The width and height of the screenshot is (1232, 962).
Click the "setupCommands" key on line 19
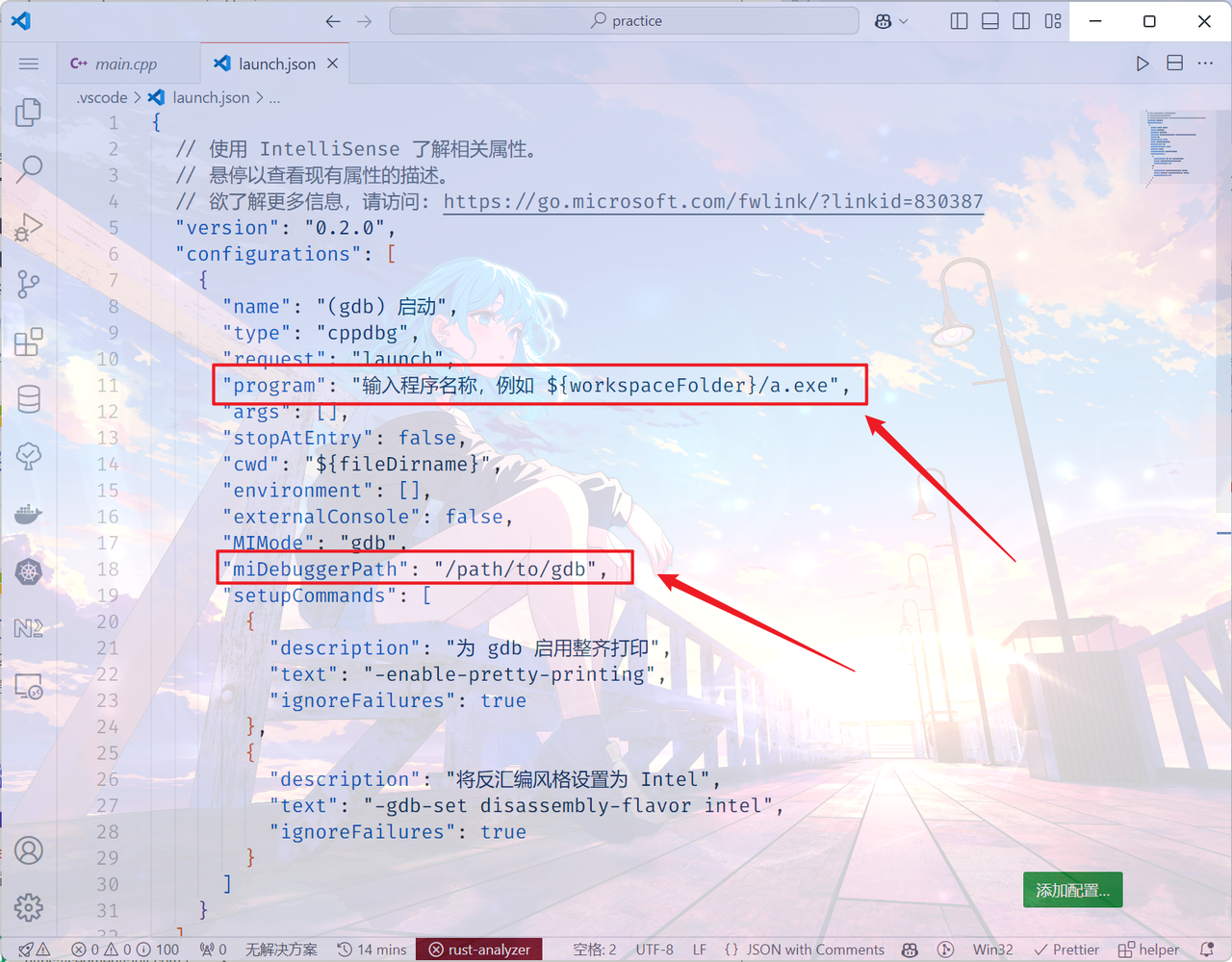coord(309,595)
